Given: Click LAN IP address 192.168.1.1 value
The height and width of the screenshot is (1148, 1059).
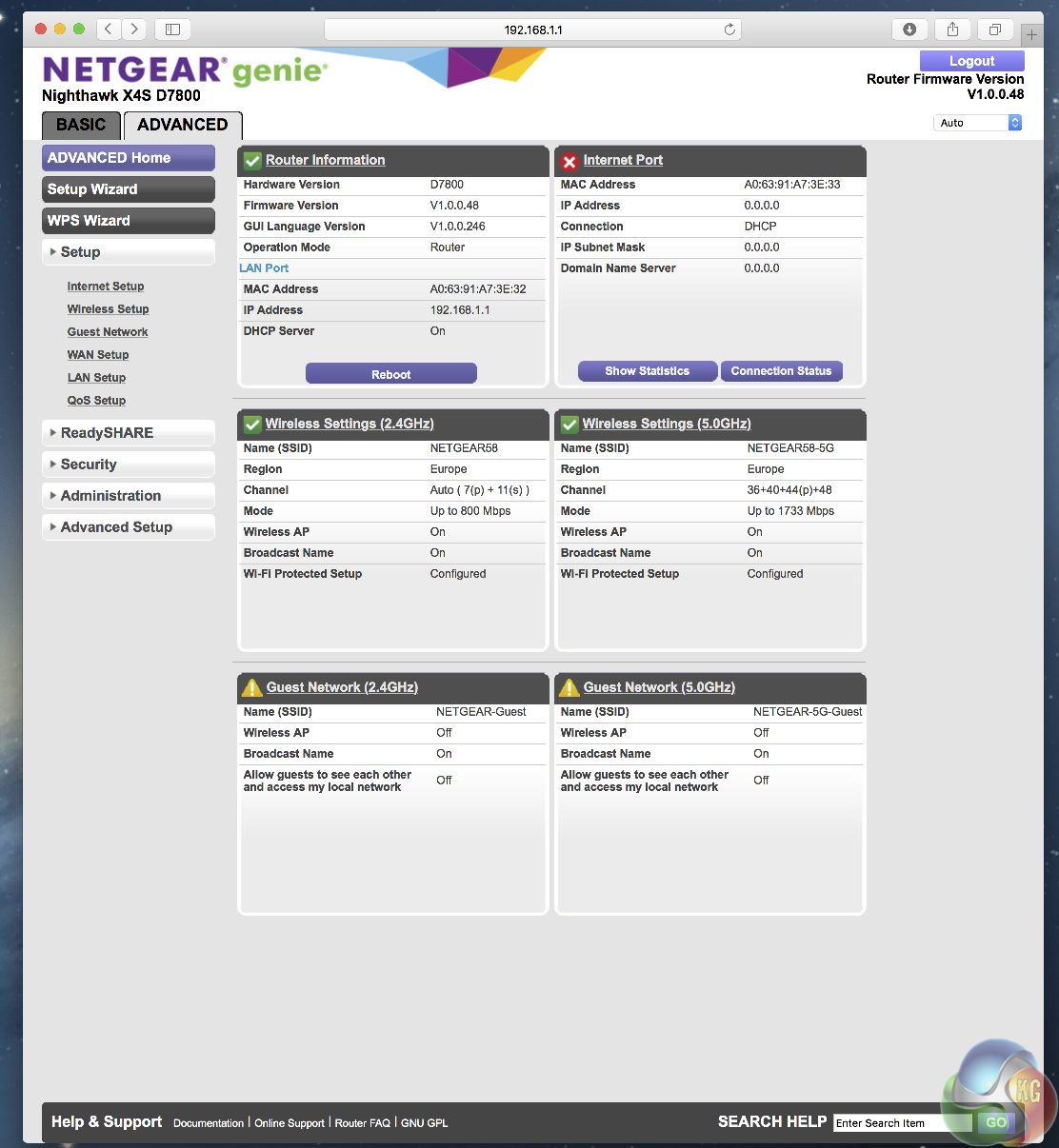Looking at the screenshot, I should pos(460,310).
